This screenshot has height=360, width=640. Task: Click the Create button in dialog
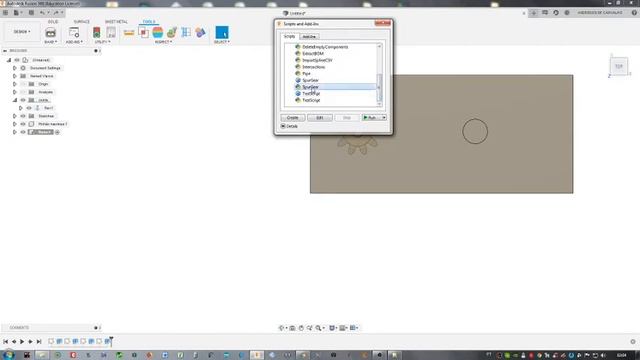pyautogui.click(x=293, y=118)
